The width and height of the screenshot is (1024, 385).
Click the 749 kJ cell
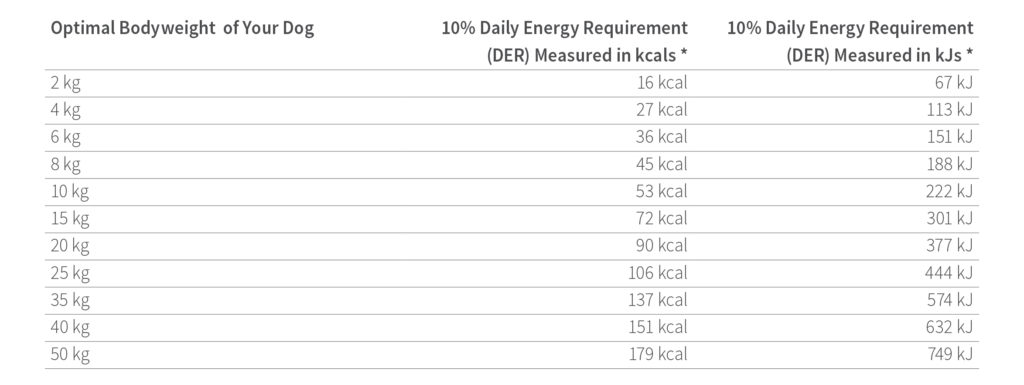pos(950,354)
